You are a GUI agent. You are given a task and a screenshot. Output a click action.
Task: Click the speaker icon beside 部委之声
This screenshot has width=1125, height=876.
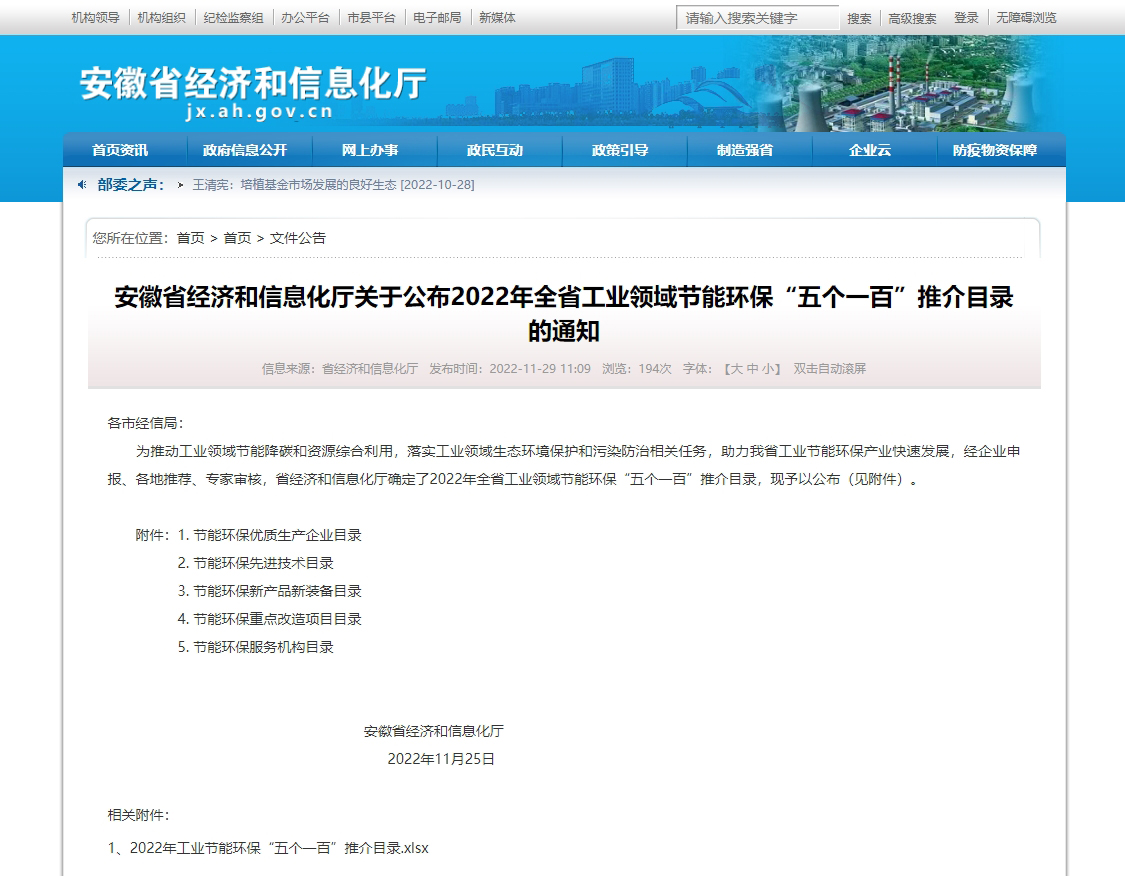pos(82,185)
